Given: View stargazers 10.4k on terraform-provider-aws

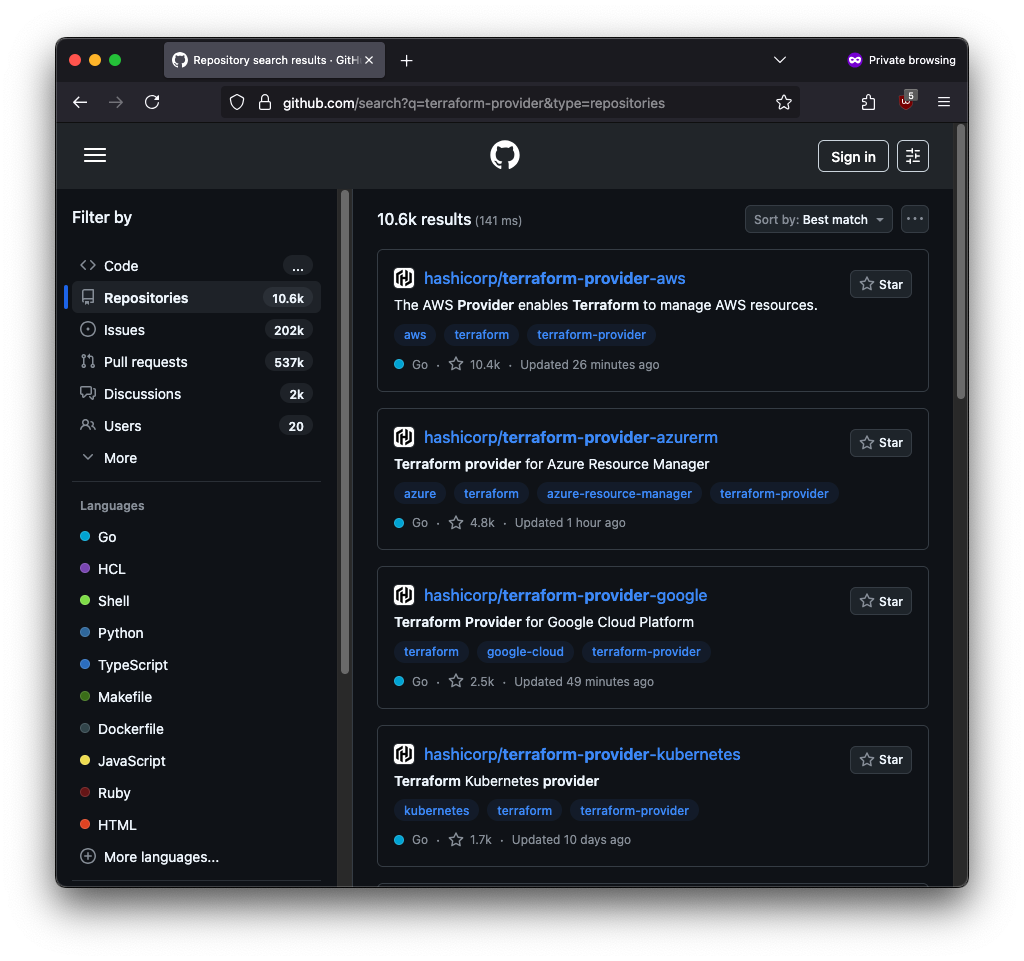Looking at the screenshot, I should [x=475, y=364].
